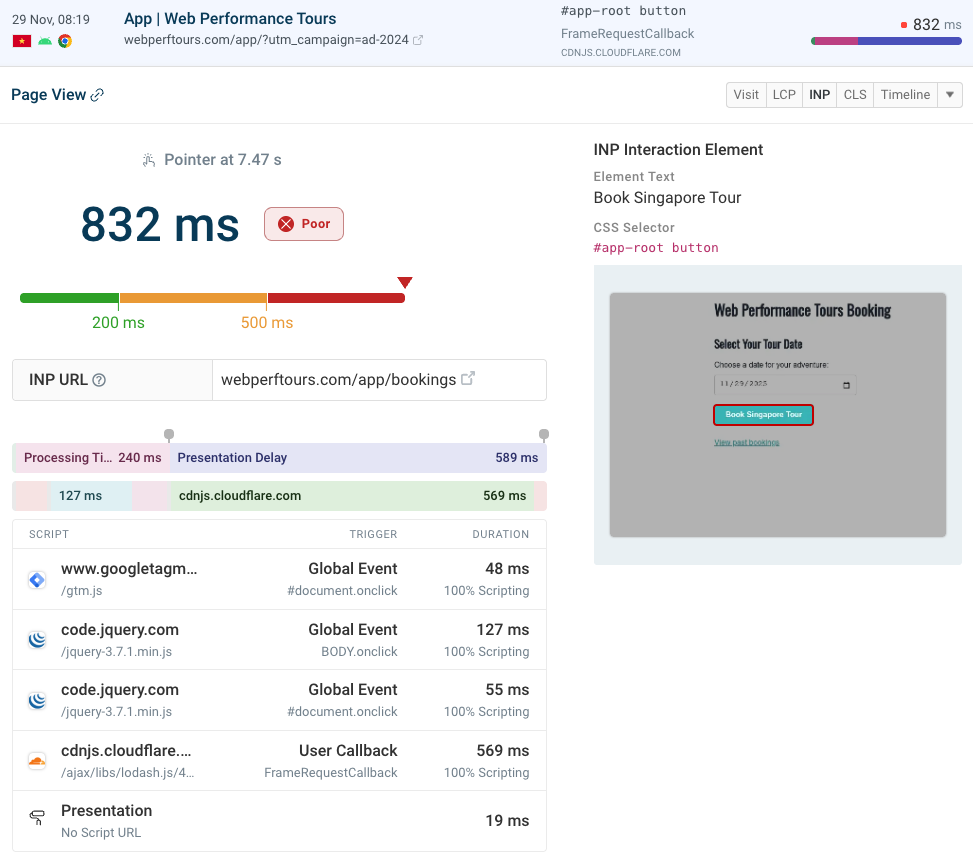Screen dimensions: 973x866
Task: Click the jQuery icon in the BODY.onclick row
Action: (x=36, y=639)
